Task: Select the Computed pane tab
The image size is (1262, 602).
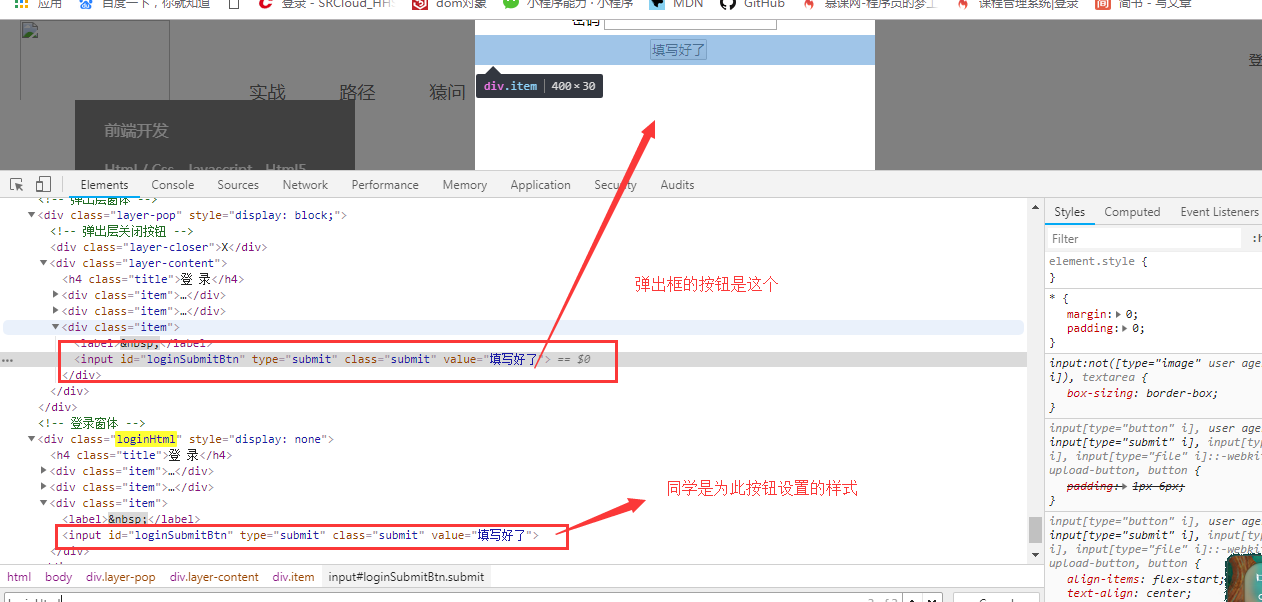Action: [x=1132, y=212]
